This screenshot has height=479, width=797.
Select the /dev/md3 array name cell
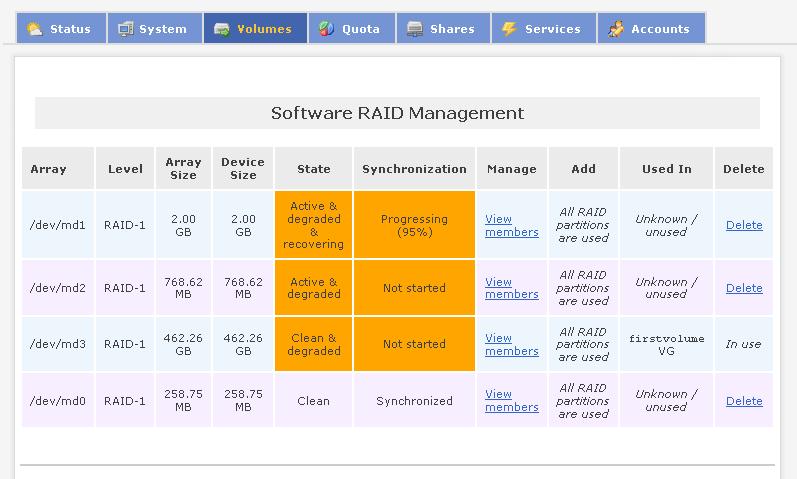coord(57,344)
